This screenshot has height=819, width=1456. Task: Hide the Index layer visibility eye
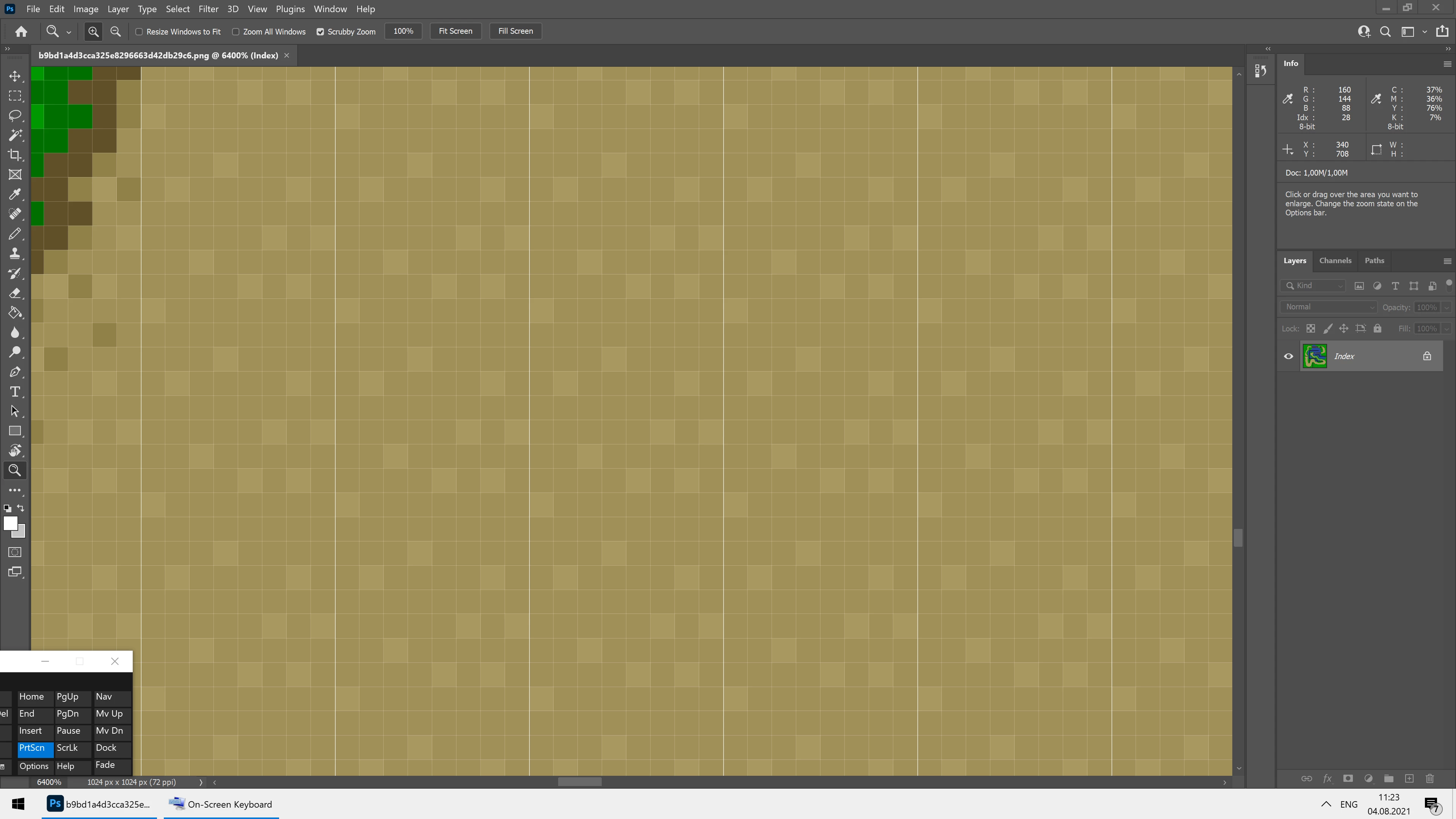(x=1289, y=356)
